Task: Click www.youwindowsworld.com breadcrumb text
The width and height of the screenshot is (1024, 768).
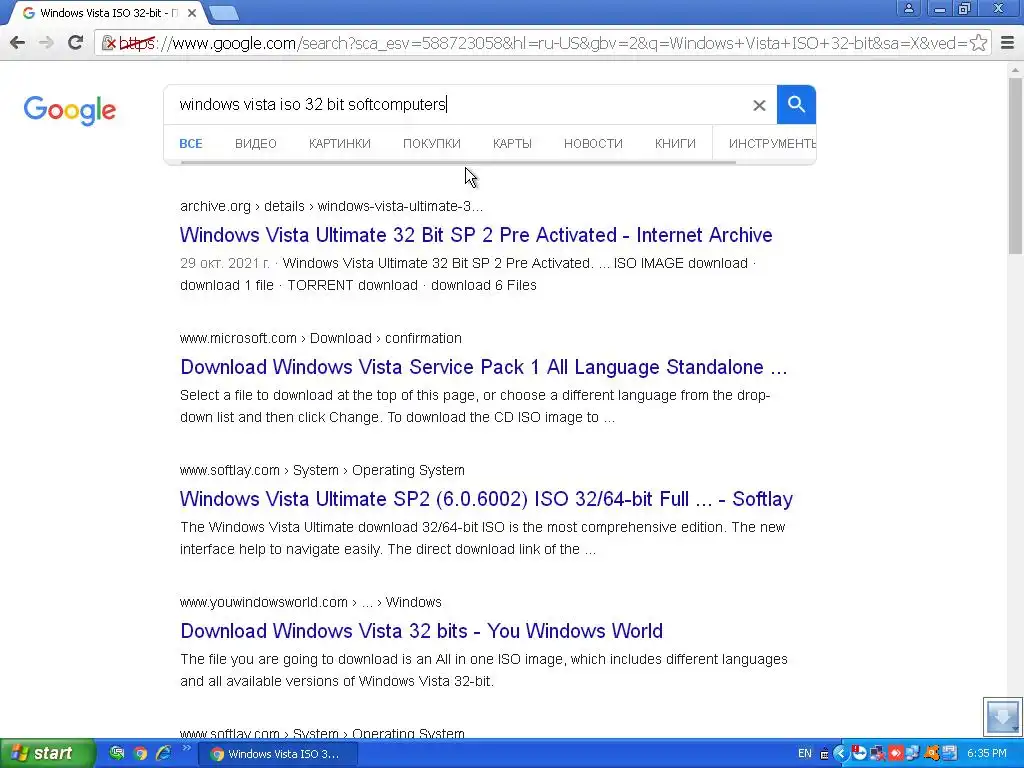Action: click(x=264, y=602)
